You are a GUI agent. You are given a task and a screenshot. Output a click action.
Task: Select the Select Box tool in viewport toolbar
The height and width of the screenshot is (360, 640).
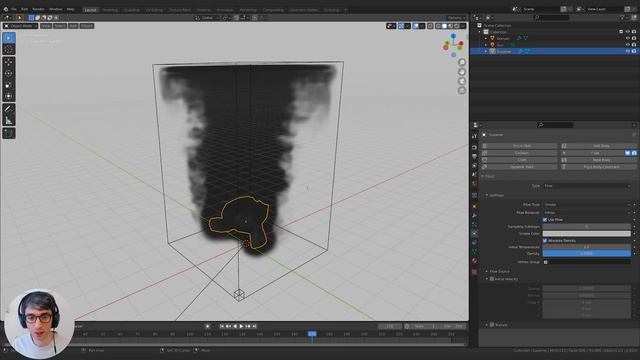9,38
